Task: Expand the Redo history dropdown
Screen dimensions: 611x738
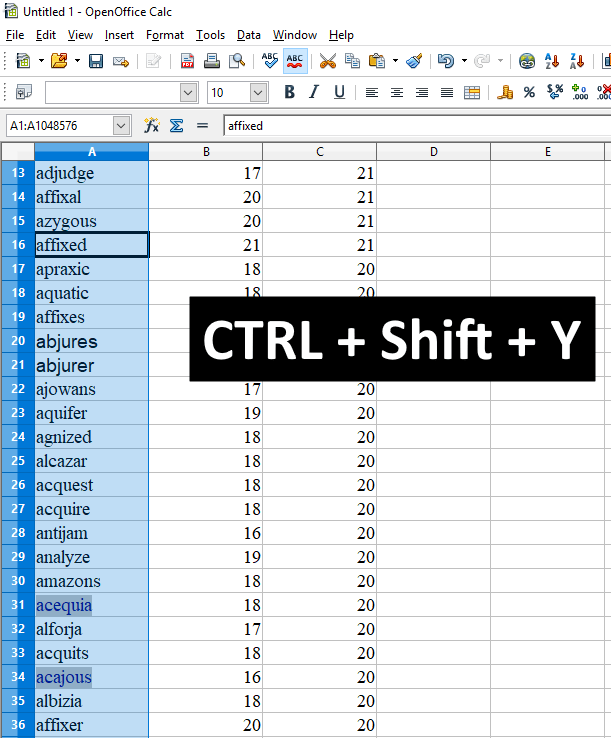Action: tap(500, 61)
